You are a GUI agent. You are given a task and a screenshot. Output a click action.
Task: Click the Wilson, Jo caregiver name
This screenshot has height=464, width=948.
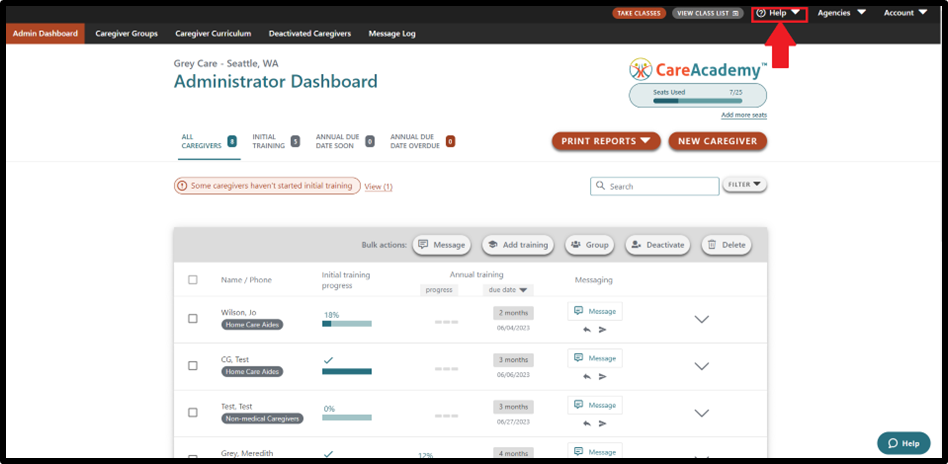[x=239, y=312]
